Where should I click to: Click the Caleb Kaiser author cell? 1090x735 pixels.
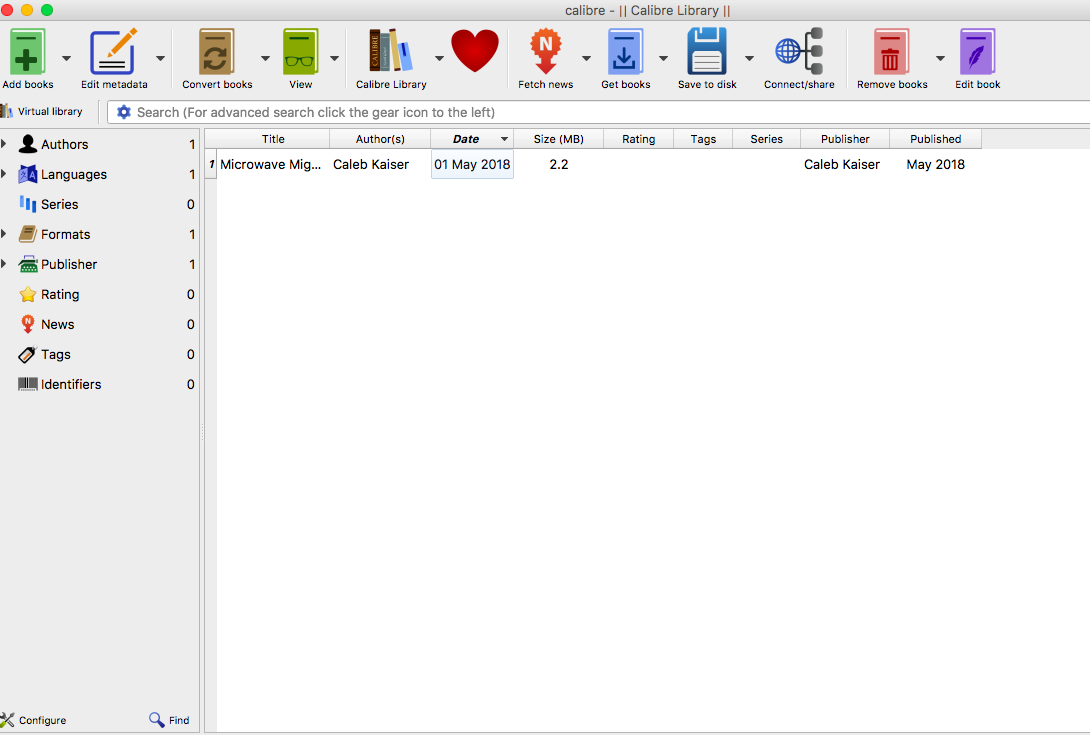(x=380, y=165)
